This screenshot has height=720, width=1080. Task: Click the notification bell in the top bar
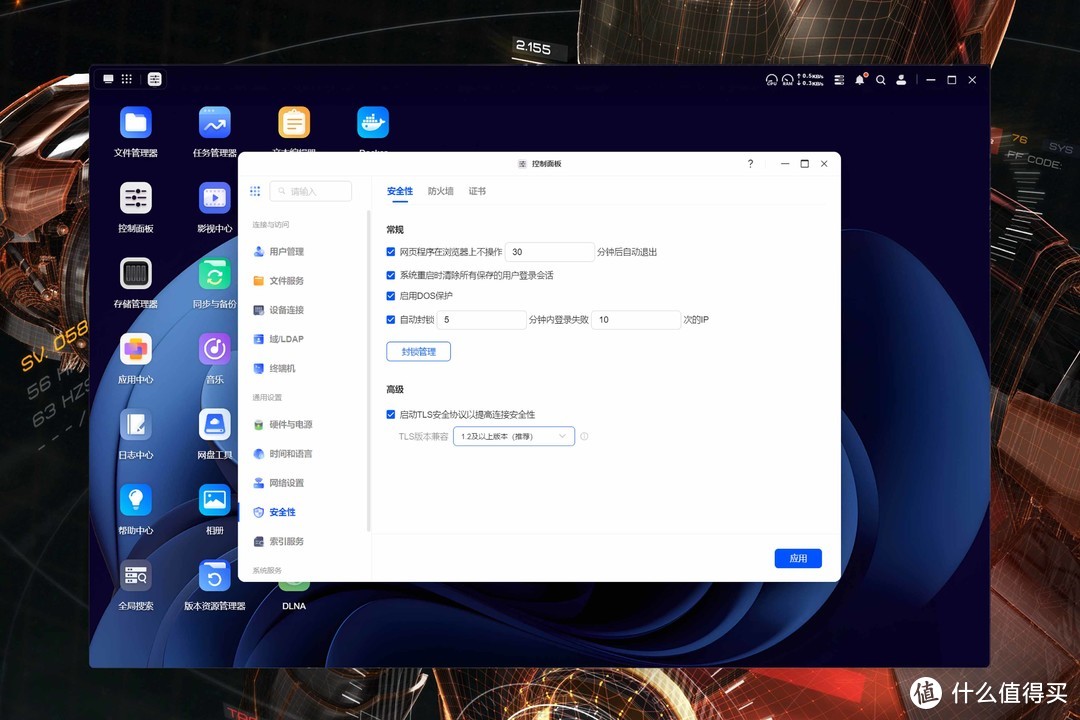[x=860, y=79]
